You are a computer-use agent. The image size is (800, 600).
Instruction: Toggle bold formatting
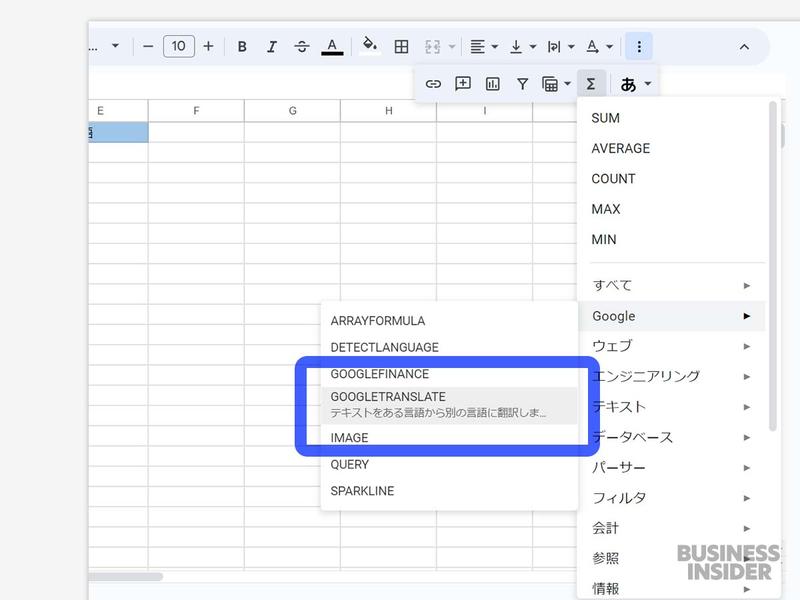point(242,46)
